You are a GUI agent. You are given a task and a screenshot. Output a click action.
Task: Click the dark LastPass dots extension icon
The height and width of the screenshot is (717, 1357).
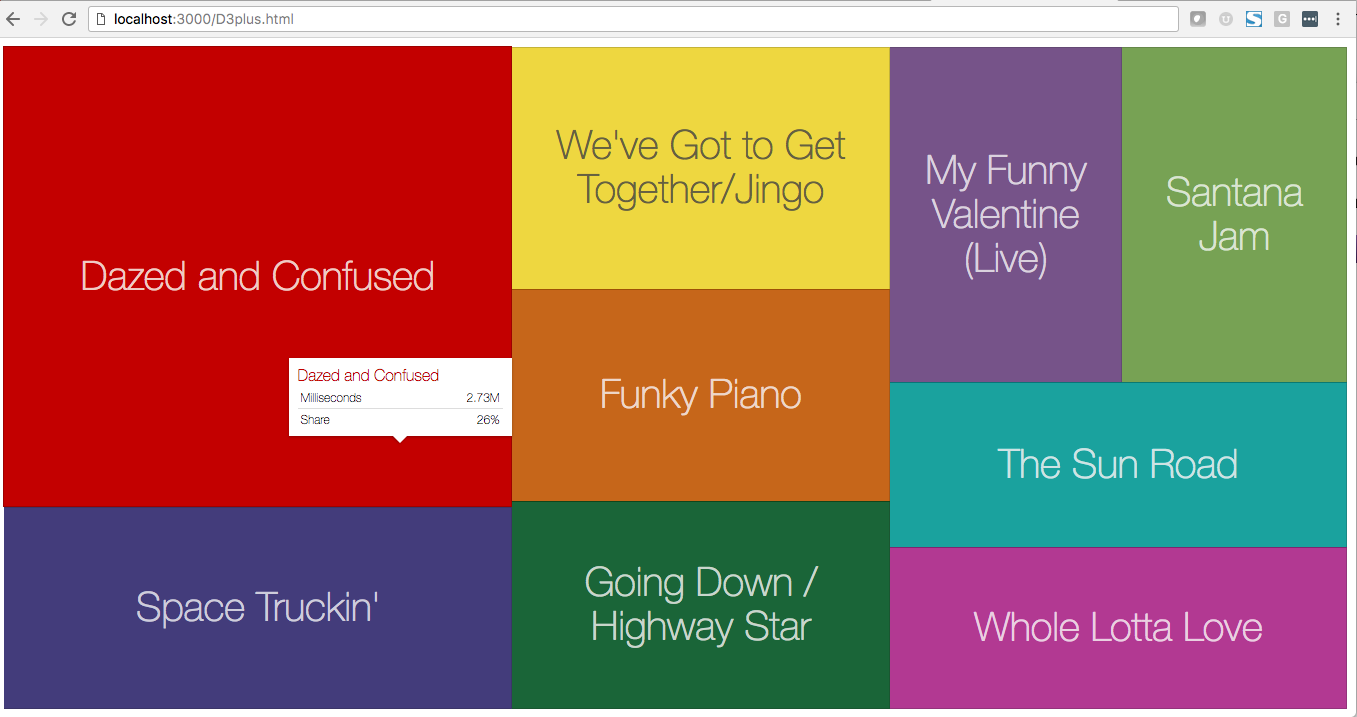[1310, 19]
